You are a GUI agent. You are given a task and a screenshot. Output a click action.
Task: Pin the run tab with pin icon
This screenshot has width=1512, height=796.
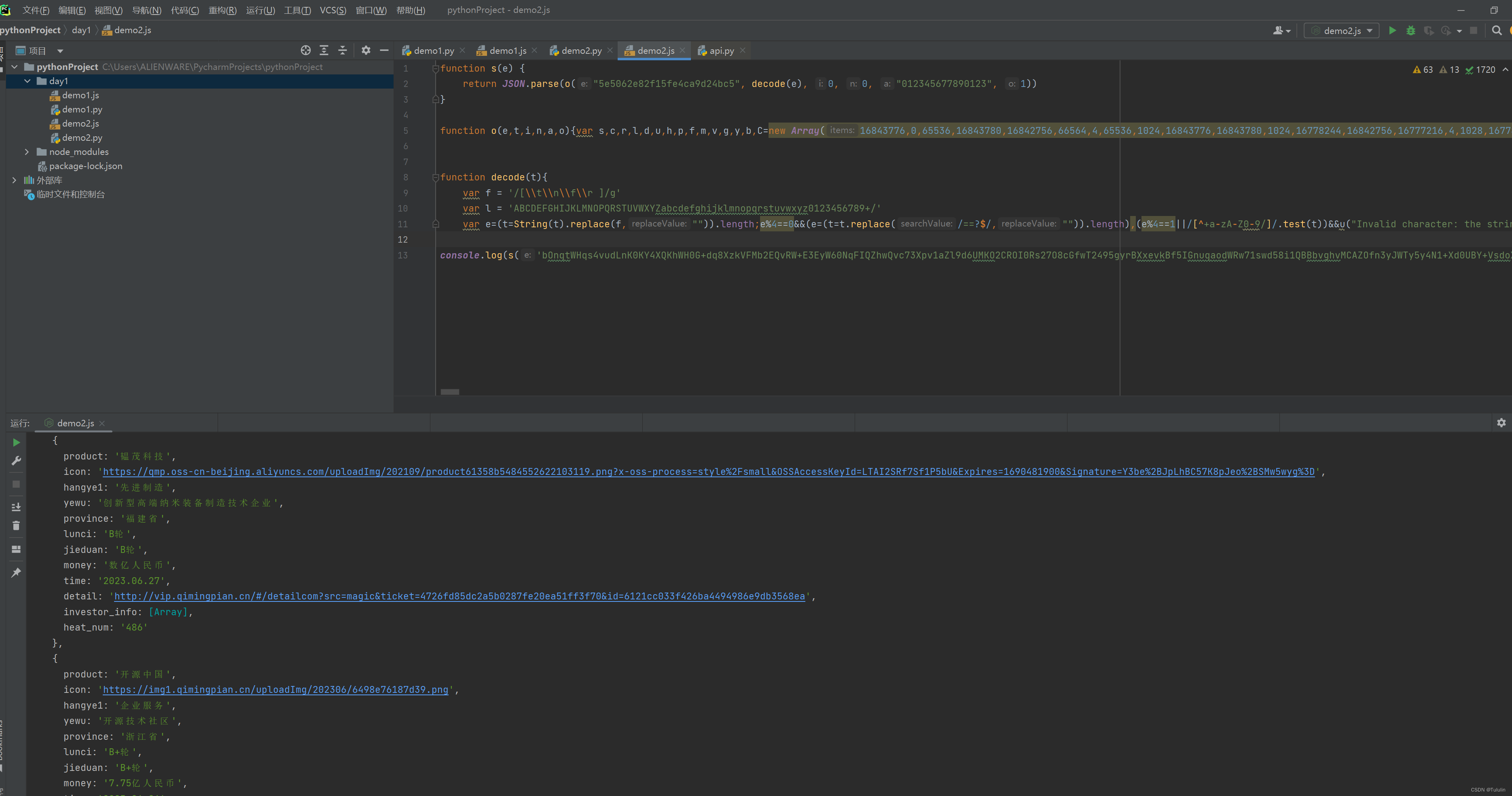pyautogui.click(x=17, y=572)
